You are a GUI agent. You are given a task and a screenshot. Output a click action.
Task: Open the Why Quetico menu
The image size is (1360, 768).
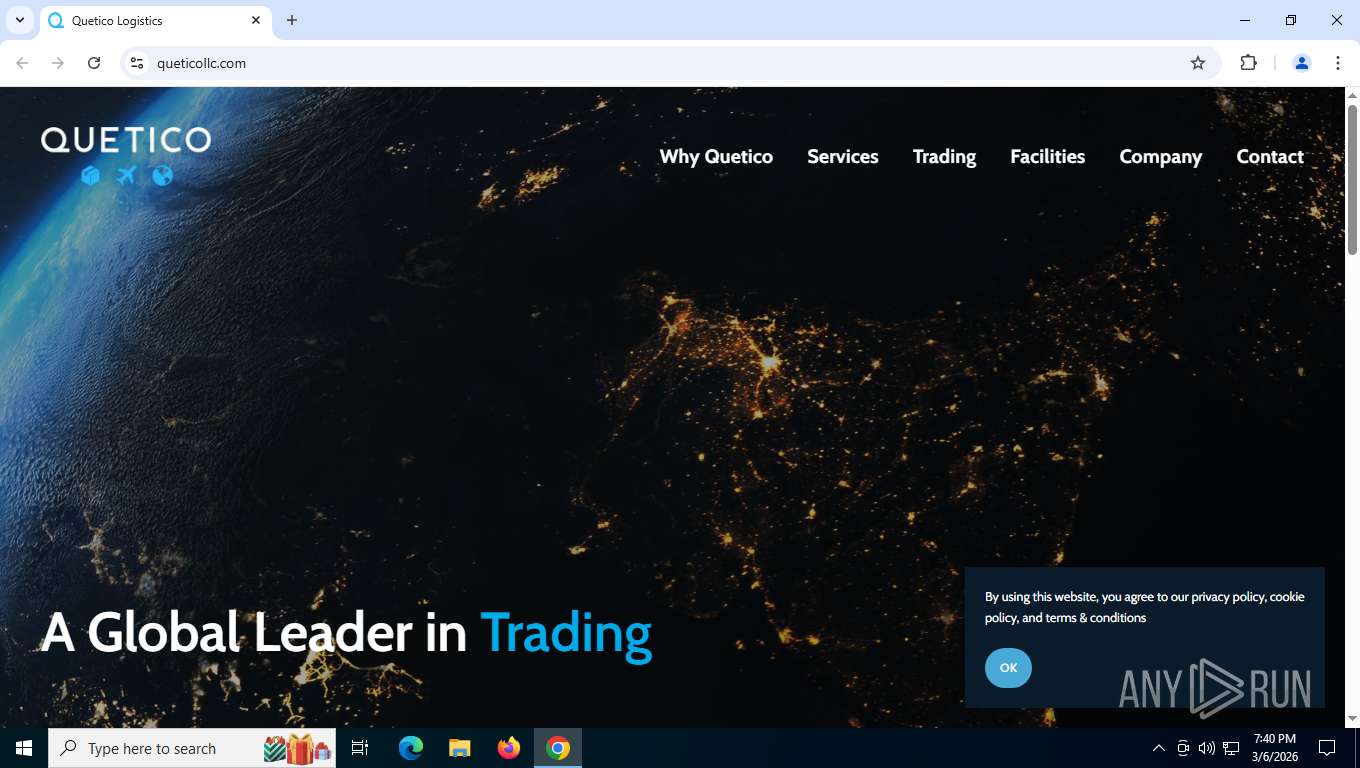click(716, 156)
